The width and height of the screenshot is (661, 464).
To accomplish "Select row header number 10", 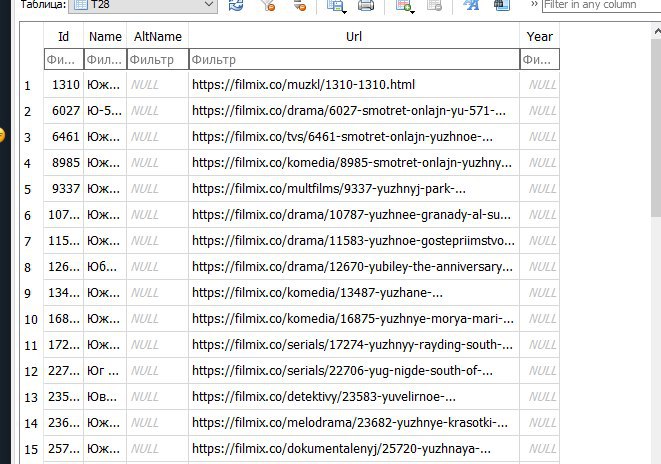I will 32,319.
